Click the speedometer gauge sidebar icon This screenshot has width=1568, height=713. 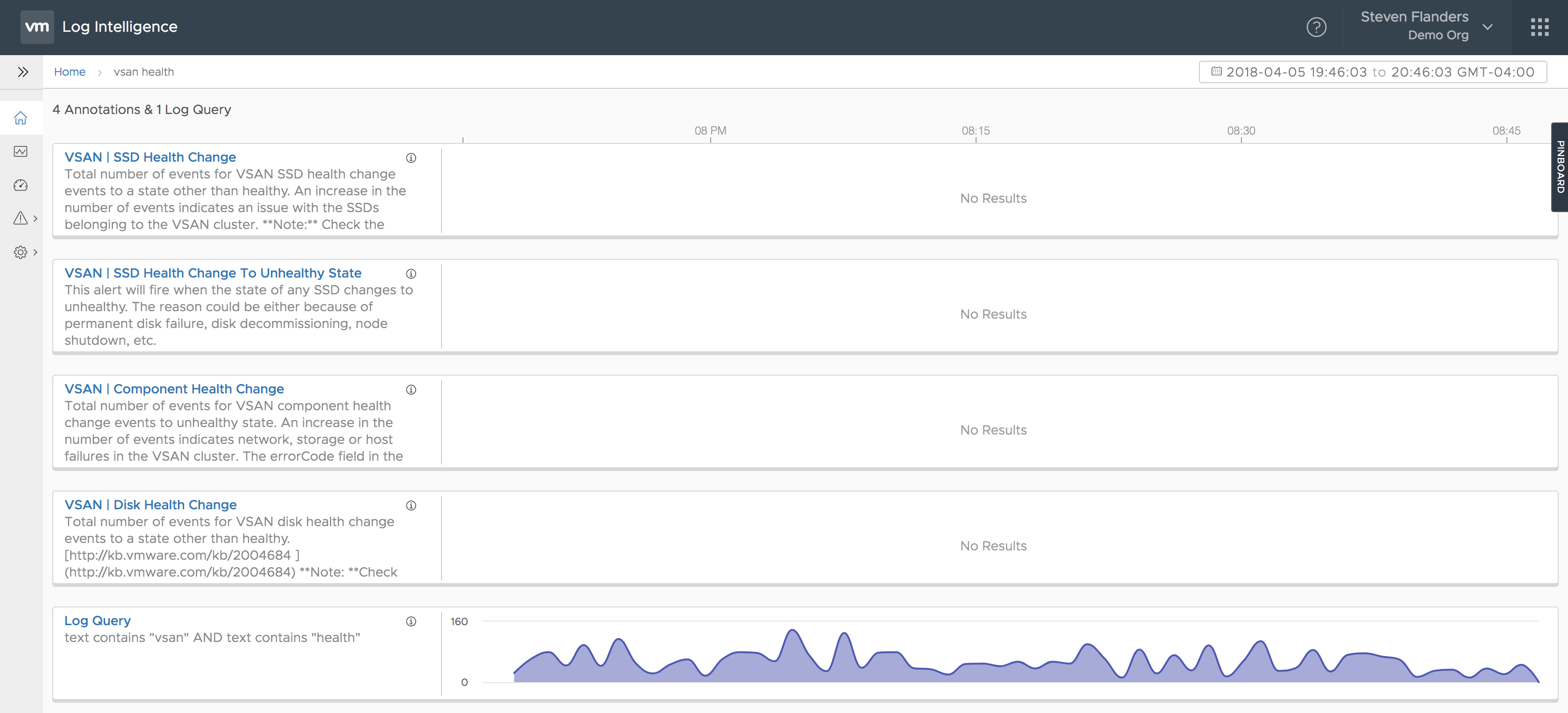[x=21, y=185]
